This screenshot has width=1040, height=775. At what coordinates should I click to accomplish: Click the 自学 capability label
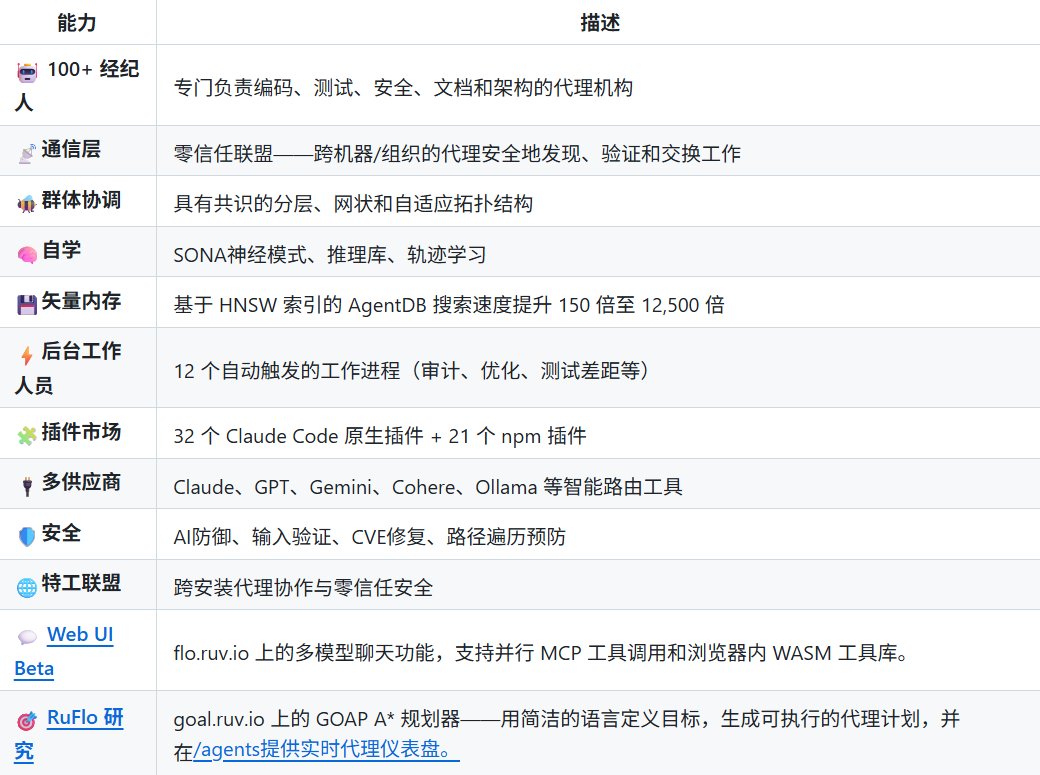pyautogui.click(x=61, y=250)
